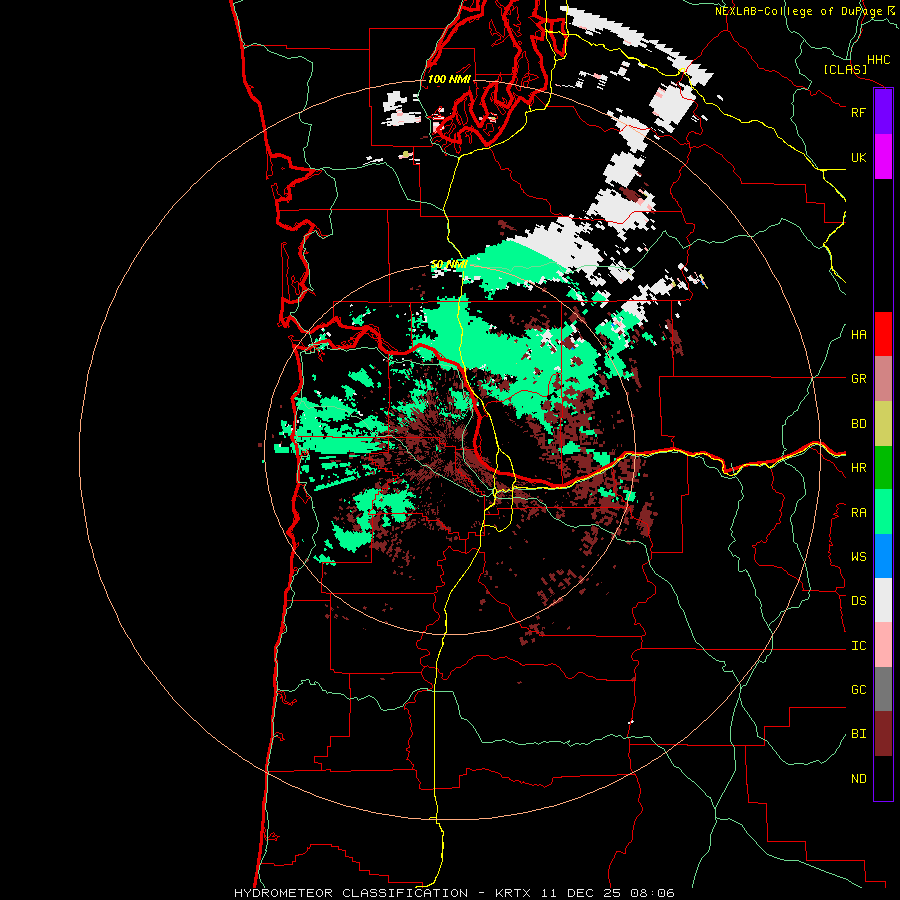
Task: Click the dusty pink GR legend swatch
Action: coord(883,379)
